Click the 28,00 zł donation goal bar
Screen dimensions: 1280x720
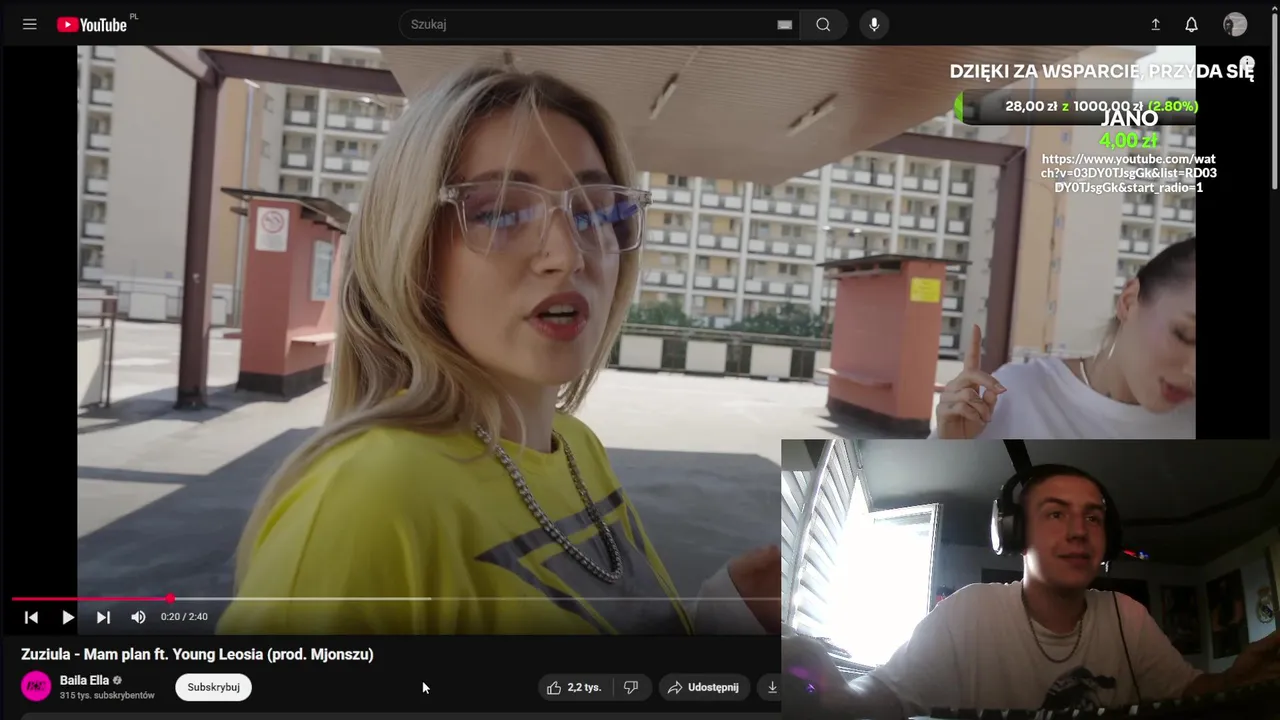point(1076,106)
